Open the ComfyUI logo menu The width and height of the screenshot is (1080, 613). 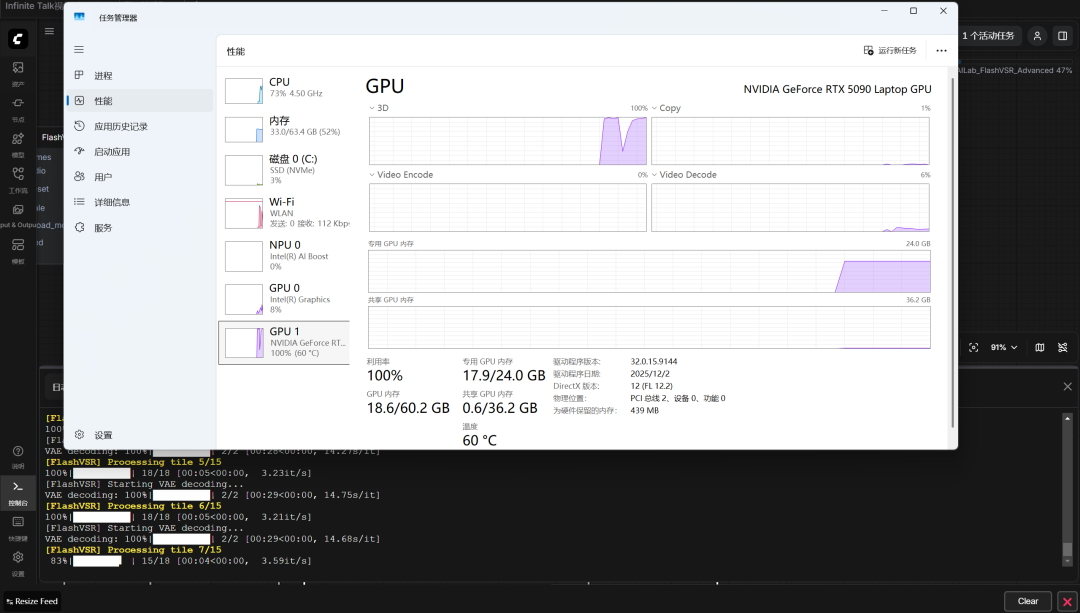click(x=18, y=39)
